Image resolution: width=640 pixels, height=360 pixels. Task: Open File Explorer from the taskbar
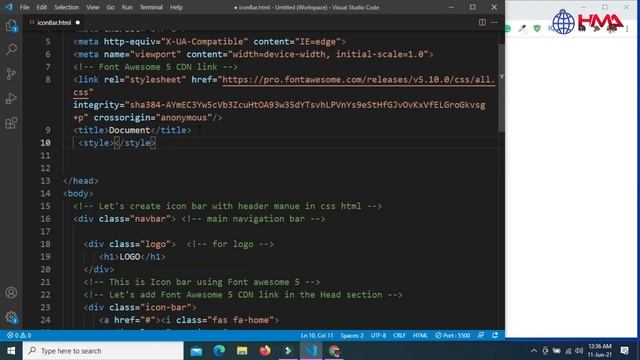click(242, 351)
